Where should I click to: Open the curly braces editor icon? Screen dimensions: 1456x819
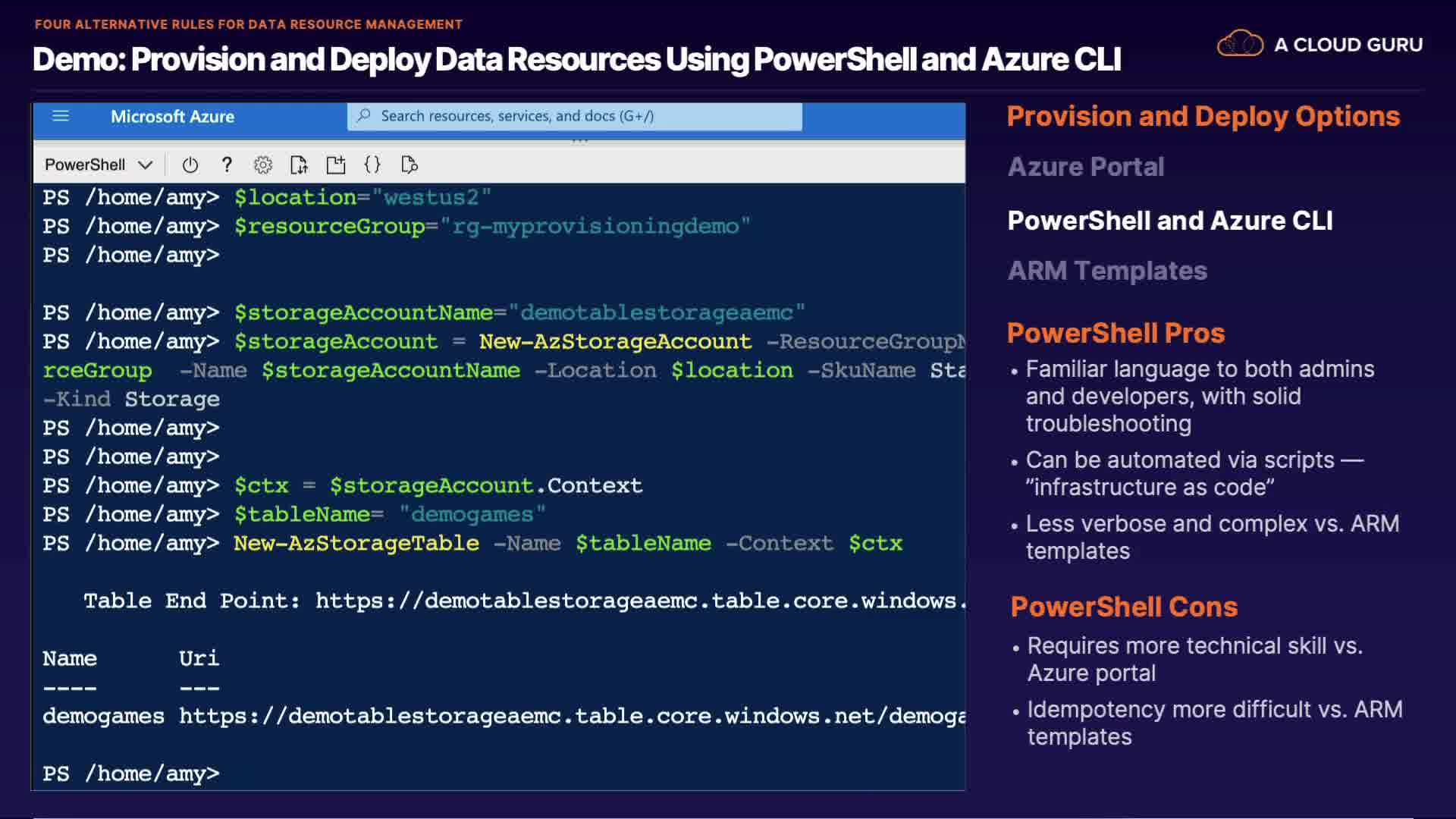[x=372, y=165]
